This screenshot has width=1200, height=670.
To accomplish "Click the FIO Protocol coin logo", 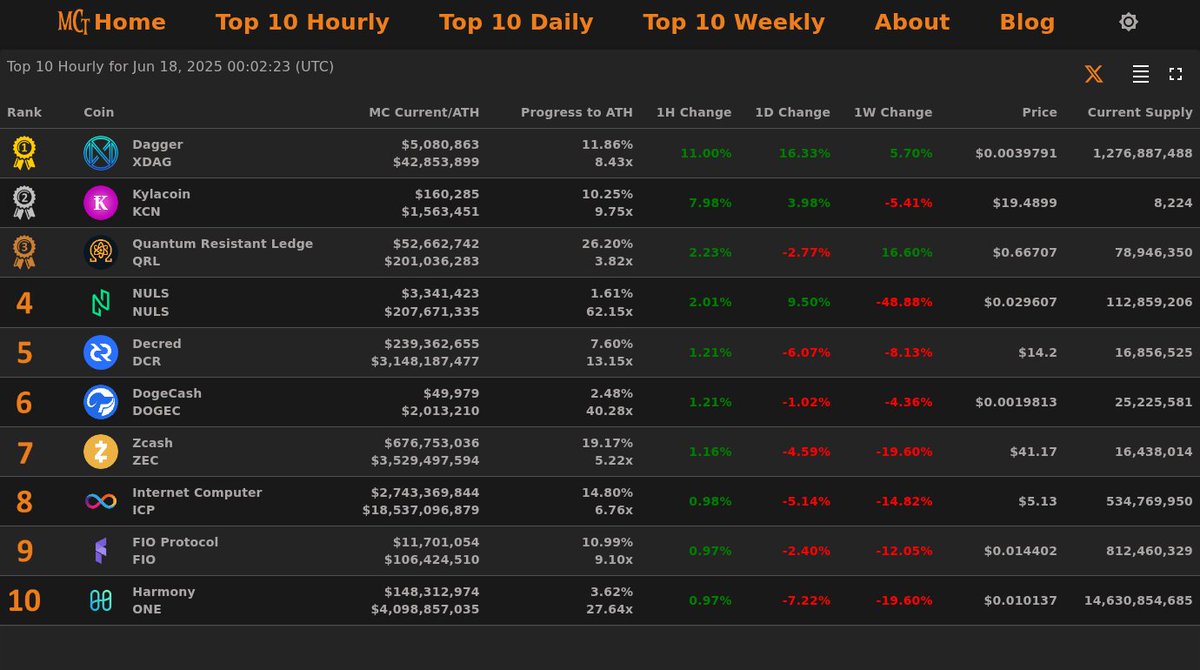I will click(x=101, y=551).
